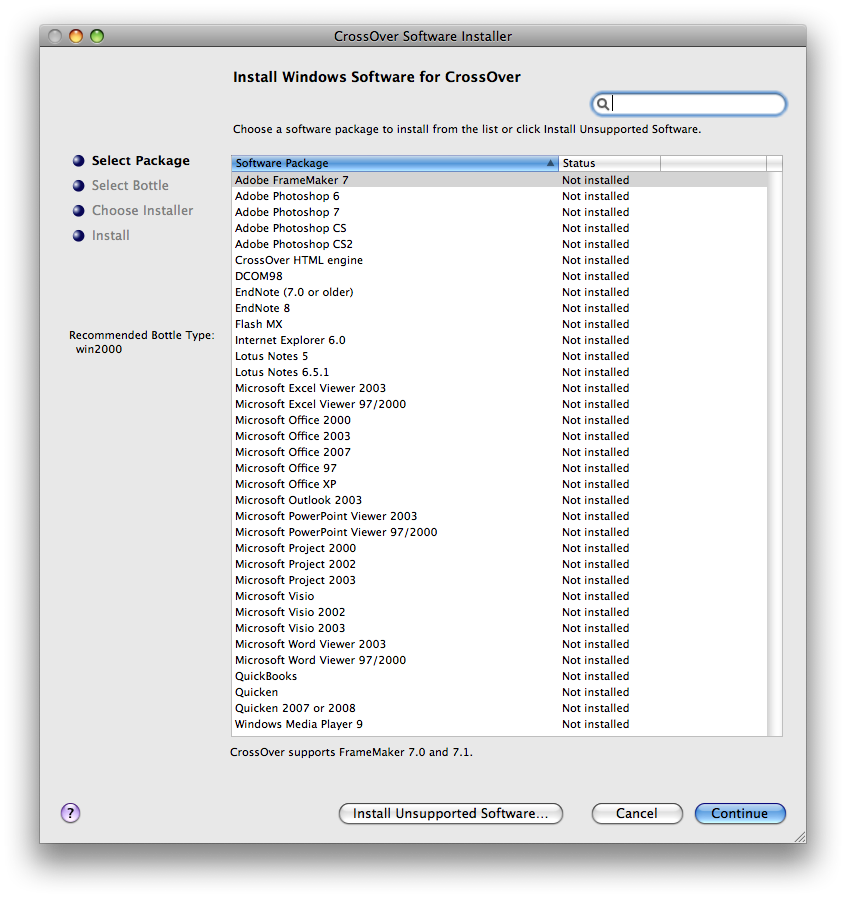This screenshot has width=846, height=898.
Task: Select Microsoft Office 2007 package
Action: (x=293, y=452)
